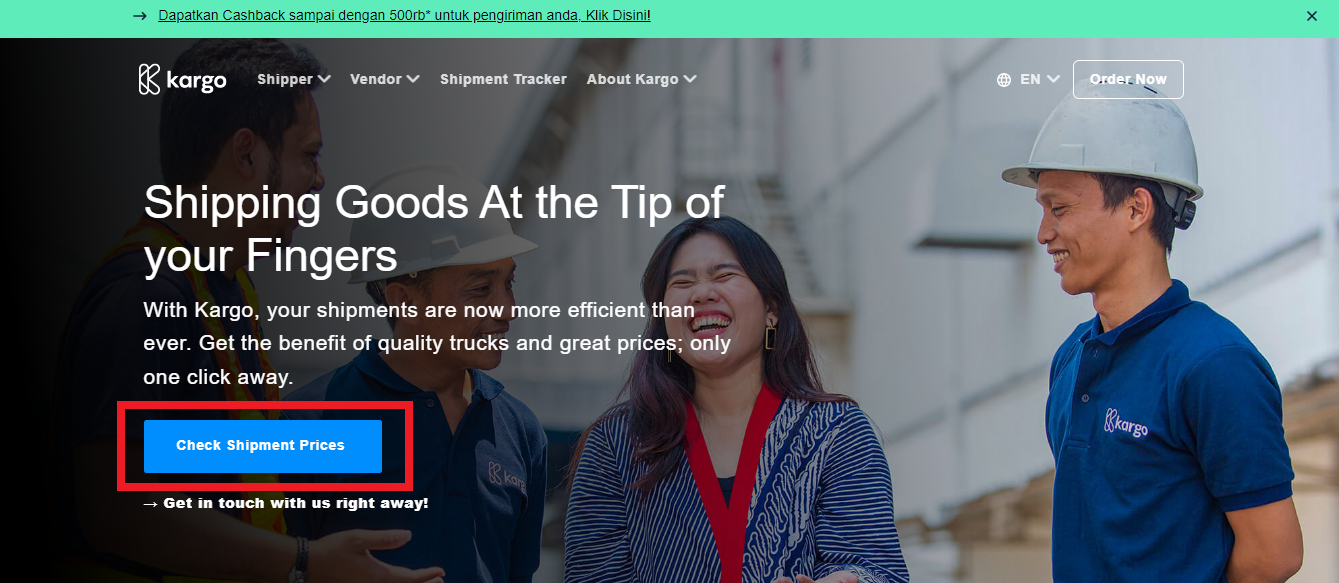Screen dimensions: 1339x583
Task: Open the Vendor menu label
Action: click(376, 79)
